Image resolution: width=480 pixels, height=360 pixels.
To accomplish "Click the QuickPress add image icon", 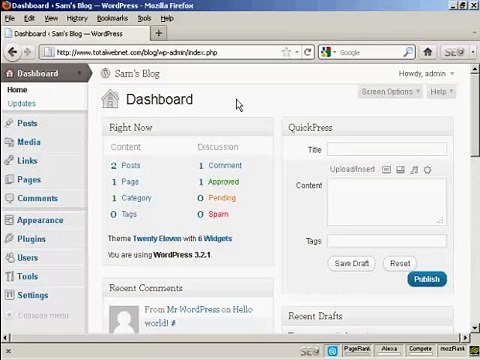I will 386,170.
